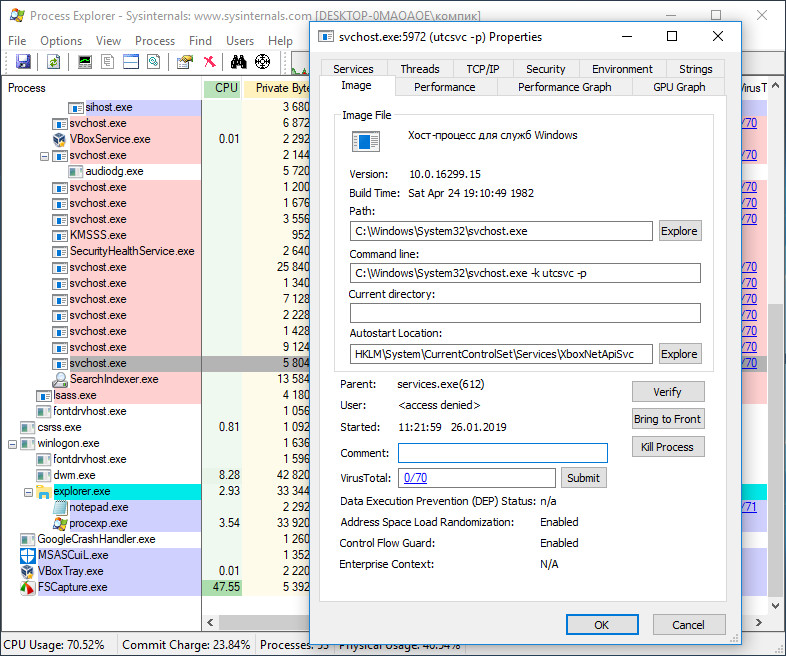Click the explorer.exe folder icon
Viewport: 786px width, 656px height.
point(44,492)
